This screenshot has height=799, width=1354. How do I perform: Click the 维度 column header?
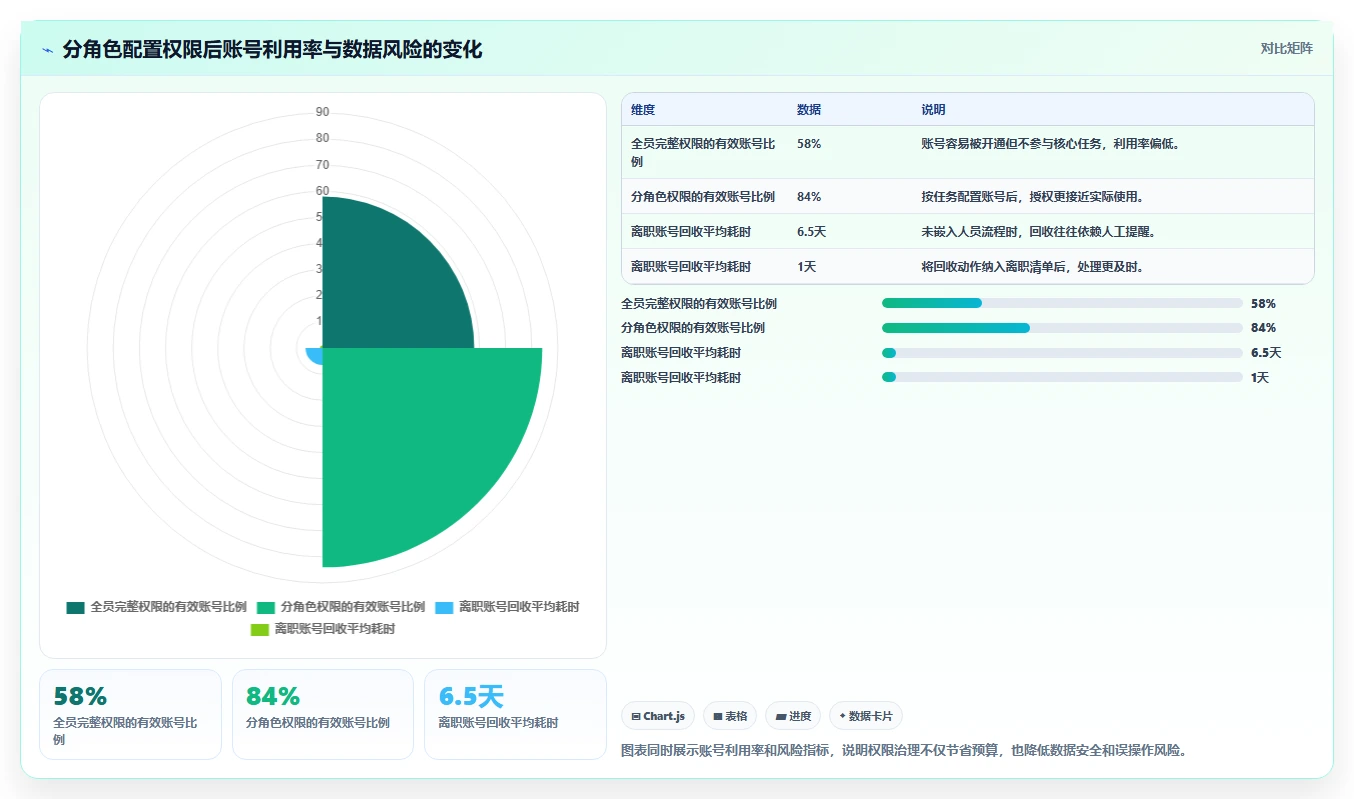[643, 110]
